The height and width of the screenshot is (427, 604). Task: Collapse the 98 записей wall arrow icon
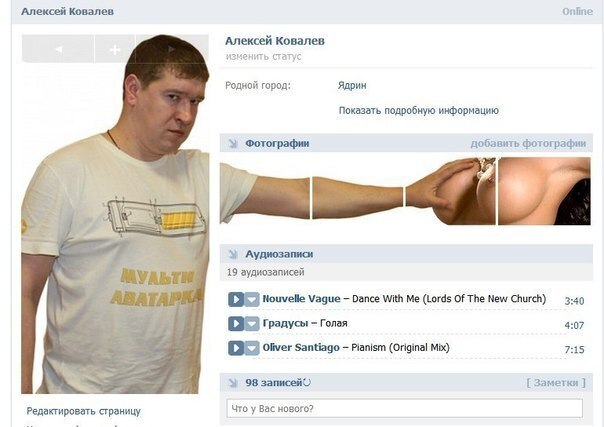pos(233,383)
